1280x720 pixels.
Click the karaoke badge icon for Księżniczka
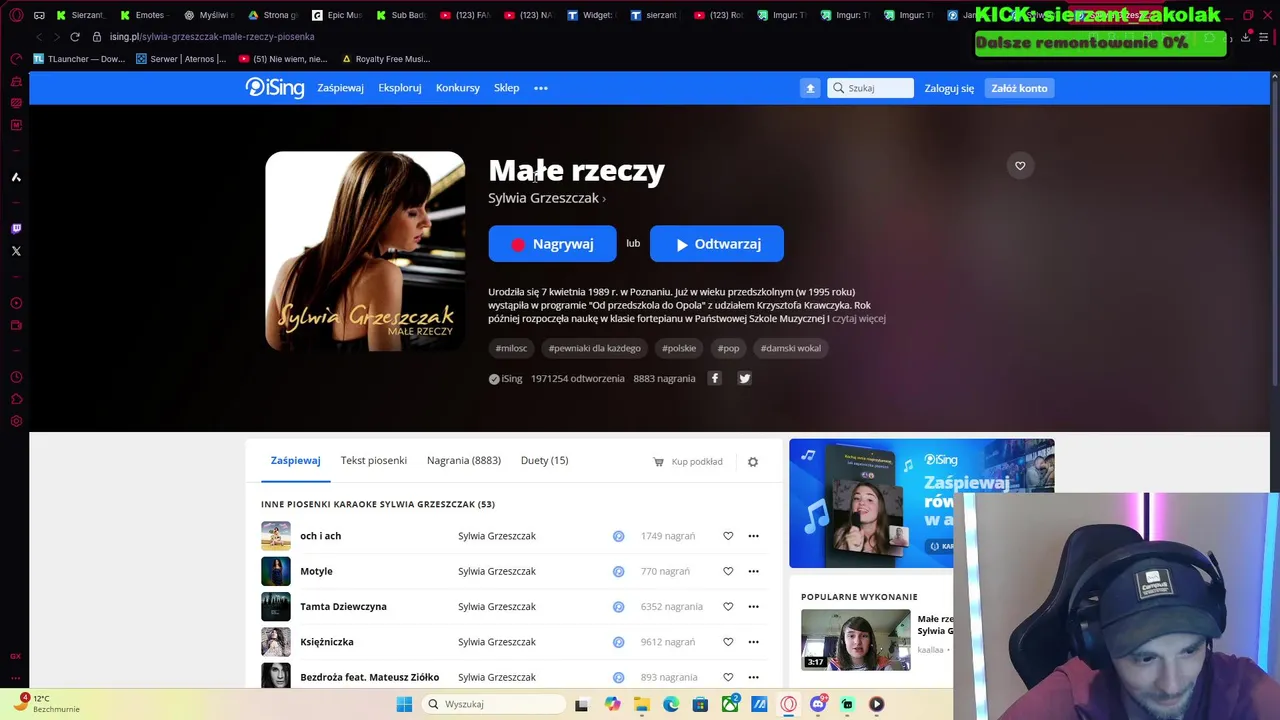point(618,642)
